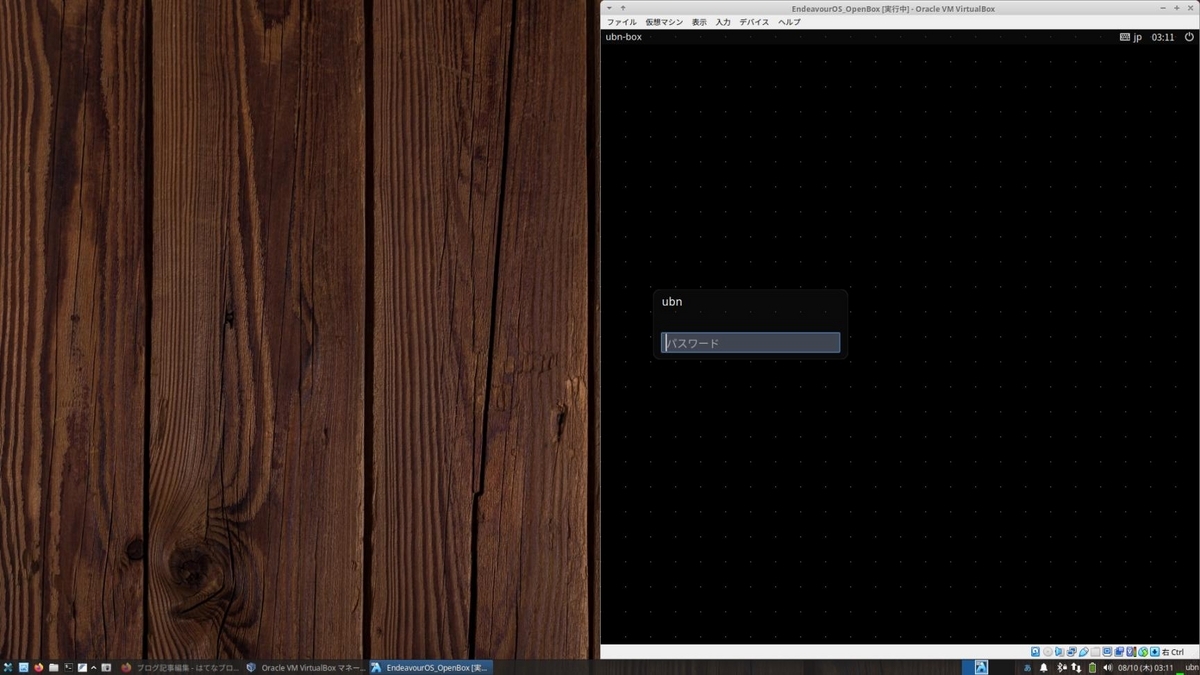Click the keyboard capture arrow indicator in statusbar

[x=1155, y=652]
